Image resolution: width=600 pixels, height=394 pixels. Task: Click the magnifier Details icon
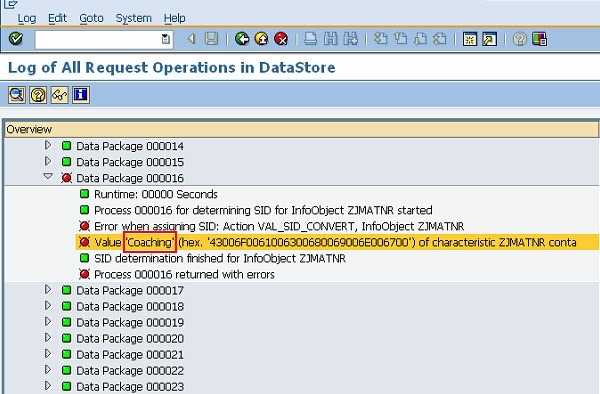tap(17, 94)
